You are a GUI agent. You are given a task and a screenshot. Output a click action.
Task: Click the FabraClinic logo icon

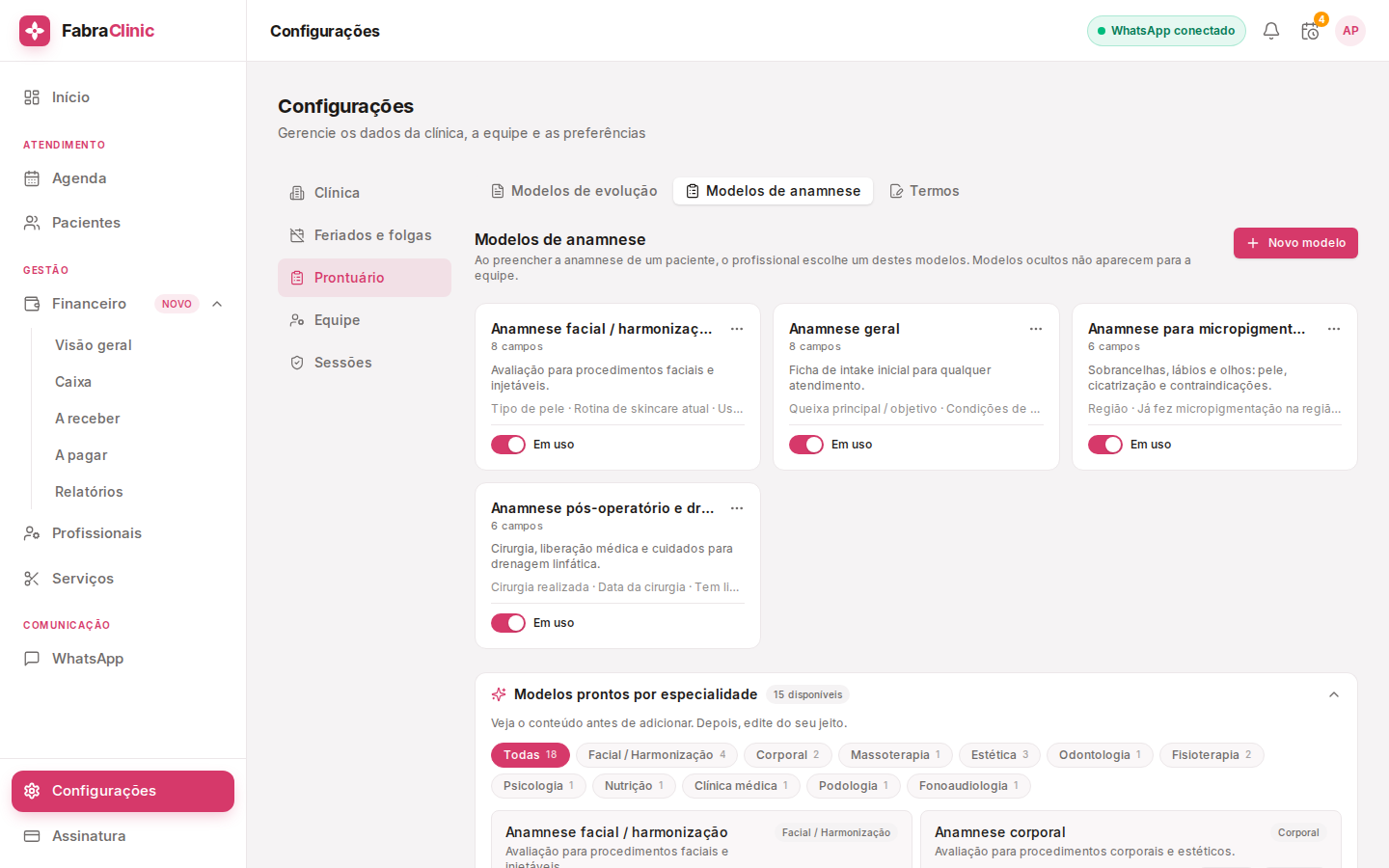[x=35, y=31]
